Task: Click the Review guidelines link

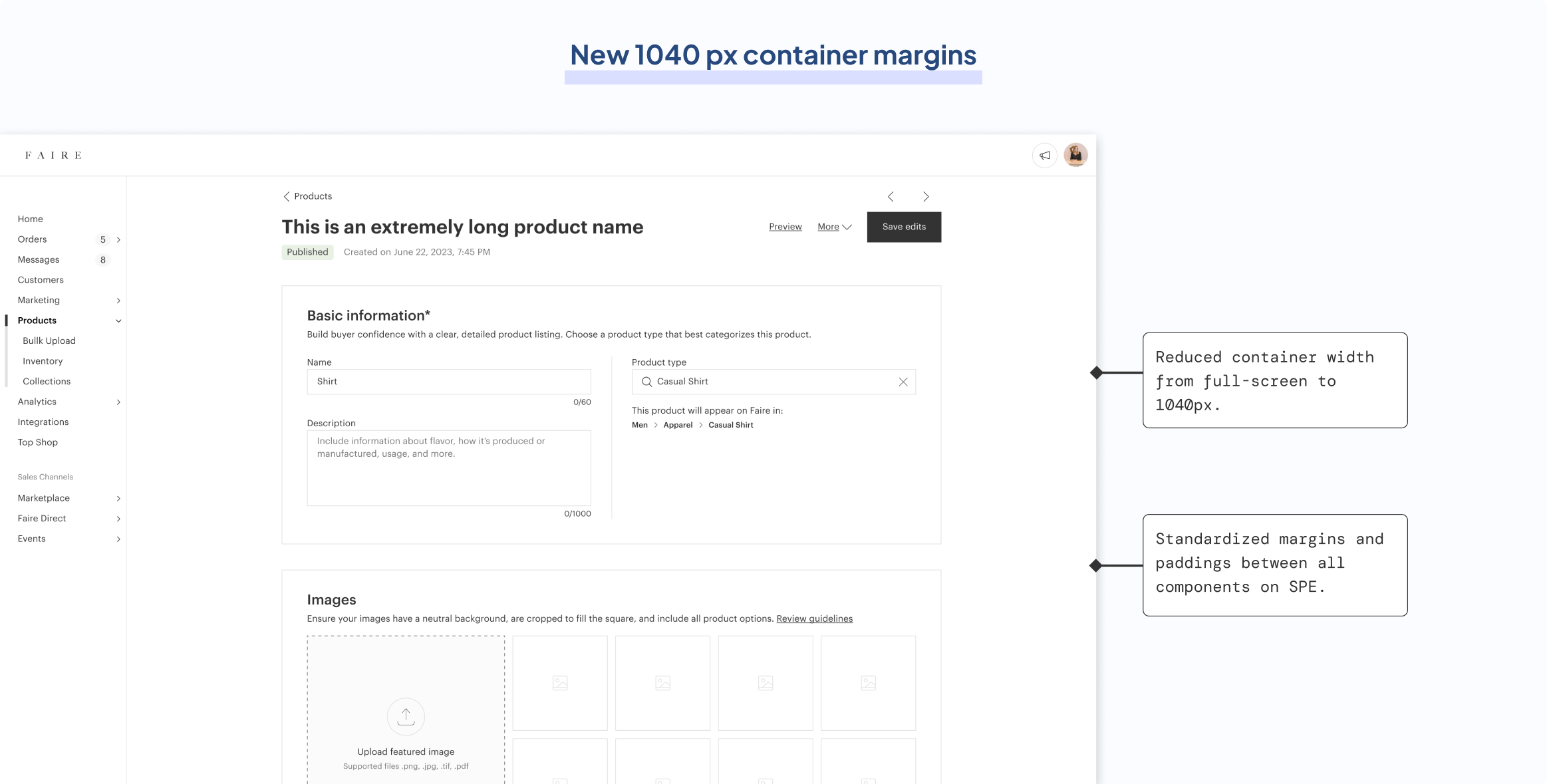Action: tap(814, 618)
